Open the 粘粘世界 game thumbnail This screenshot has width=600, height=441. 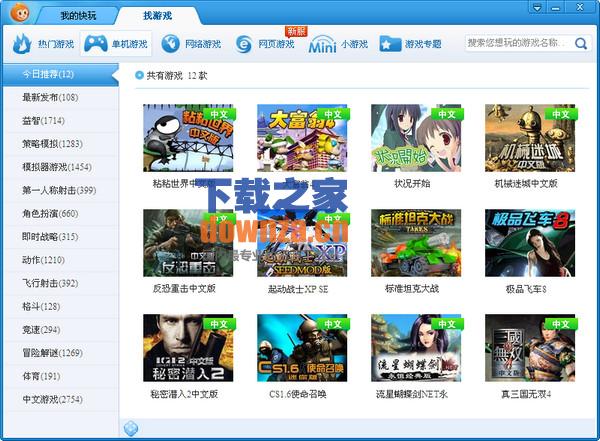point(188,138)
